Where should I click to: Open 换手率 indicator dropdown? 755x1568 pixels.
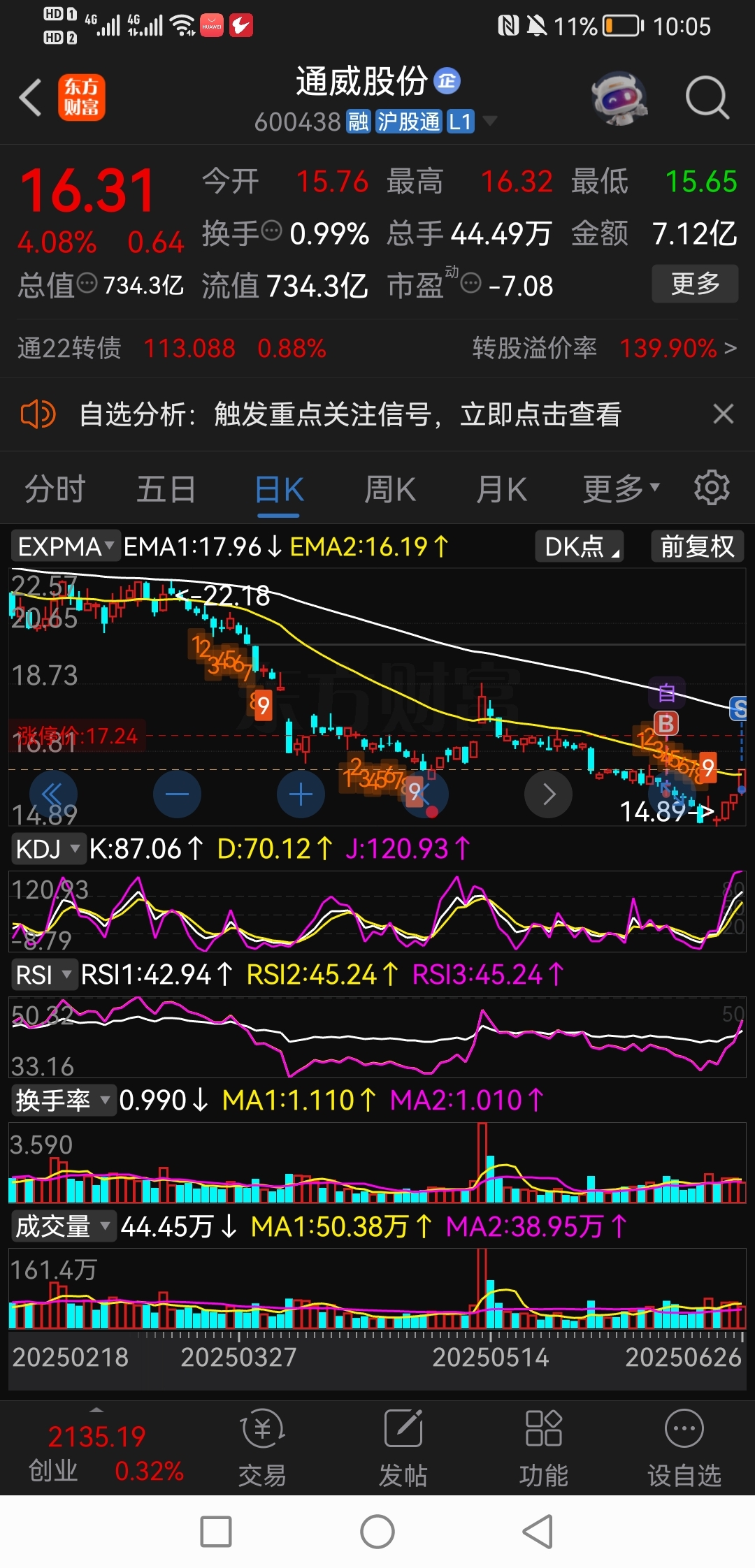[x=63, y=1101]
